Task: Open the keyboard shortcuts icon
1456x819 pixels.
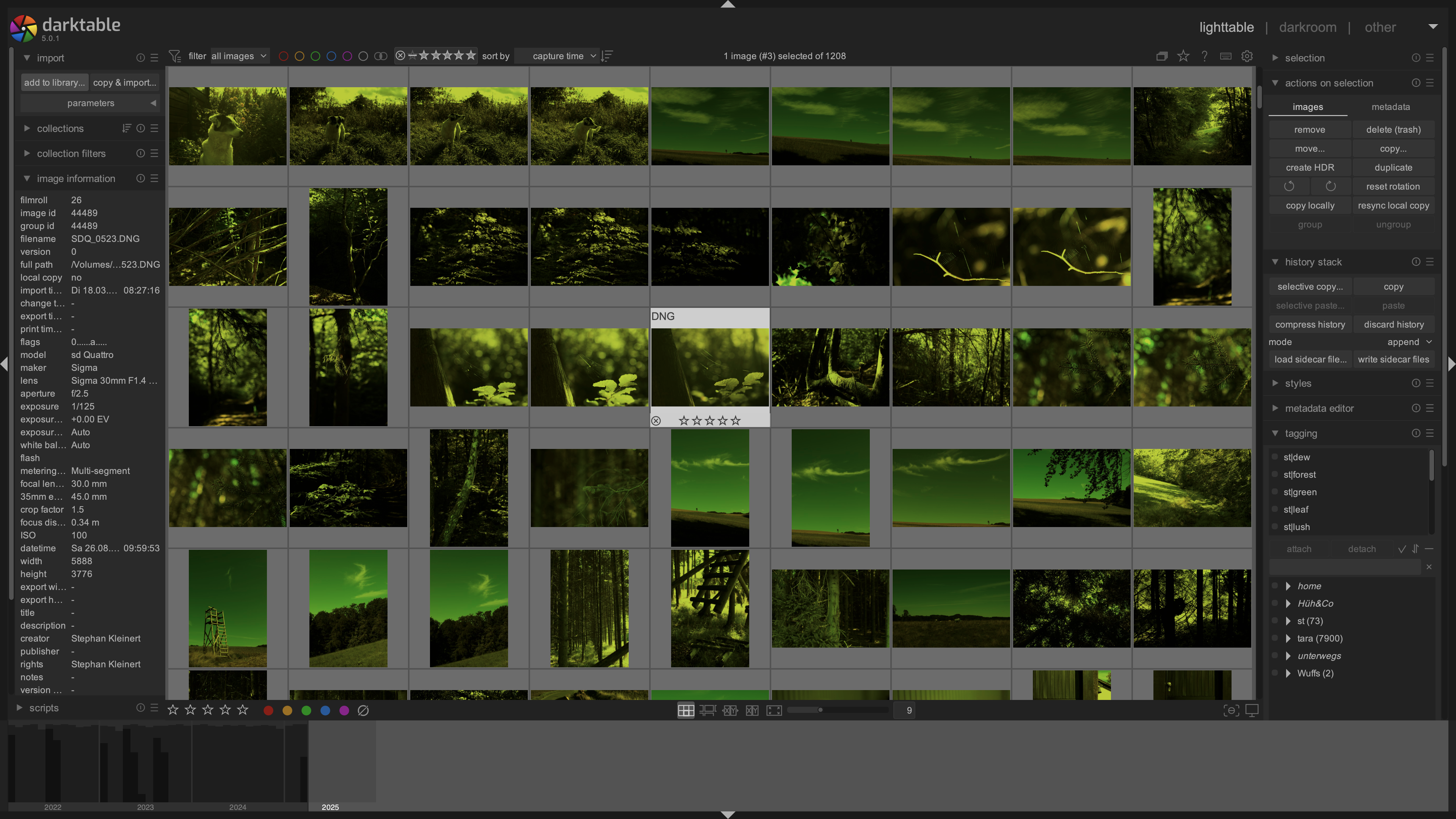Action: tap(1225, 56)
